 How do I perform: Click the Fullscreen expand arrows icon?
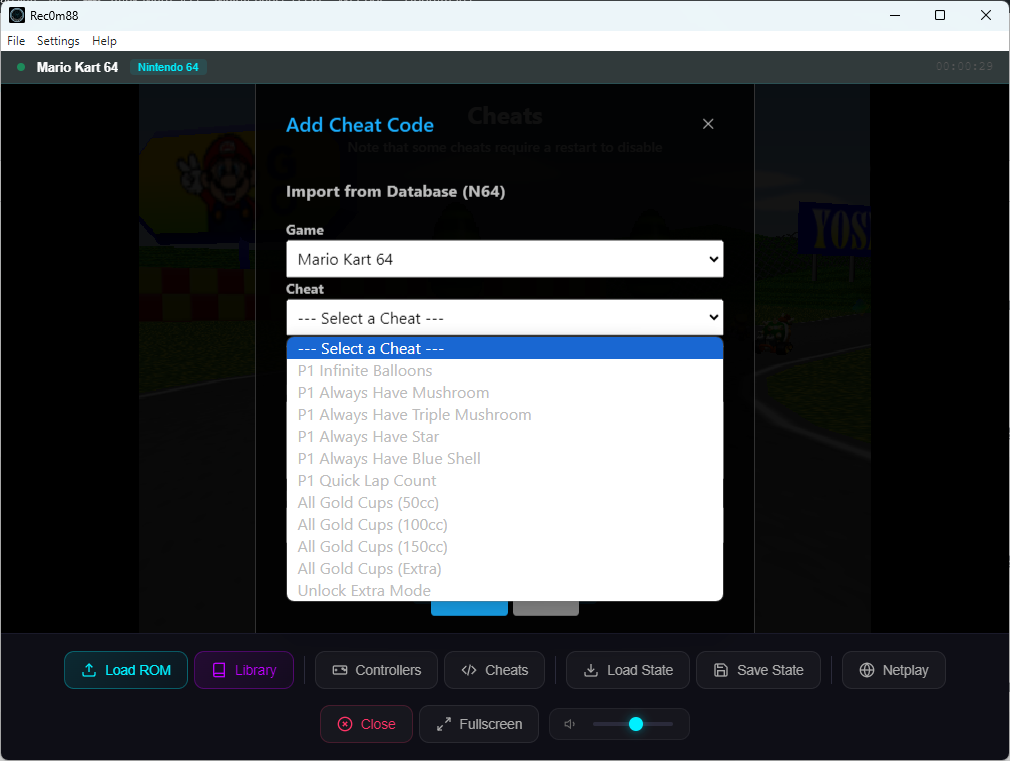click(444, 724)
